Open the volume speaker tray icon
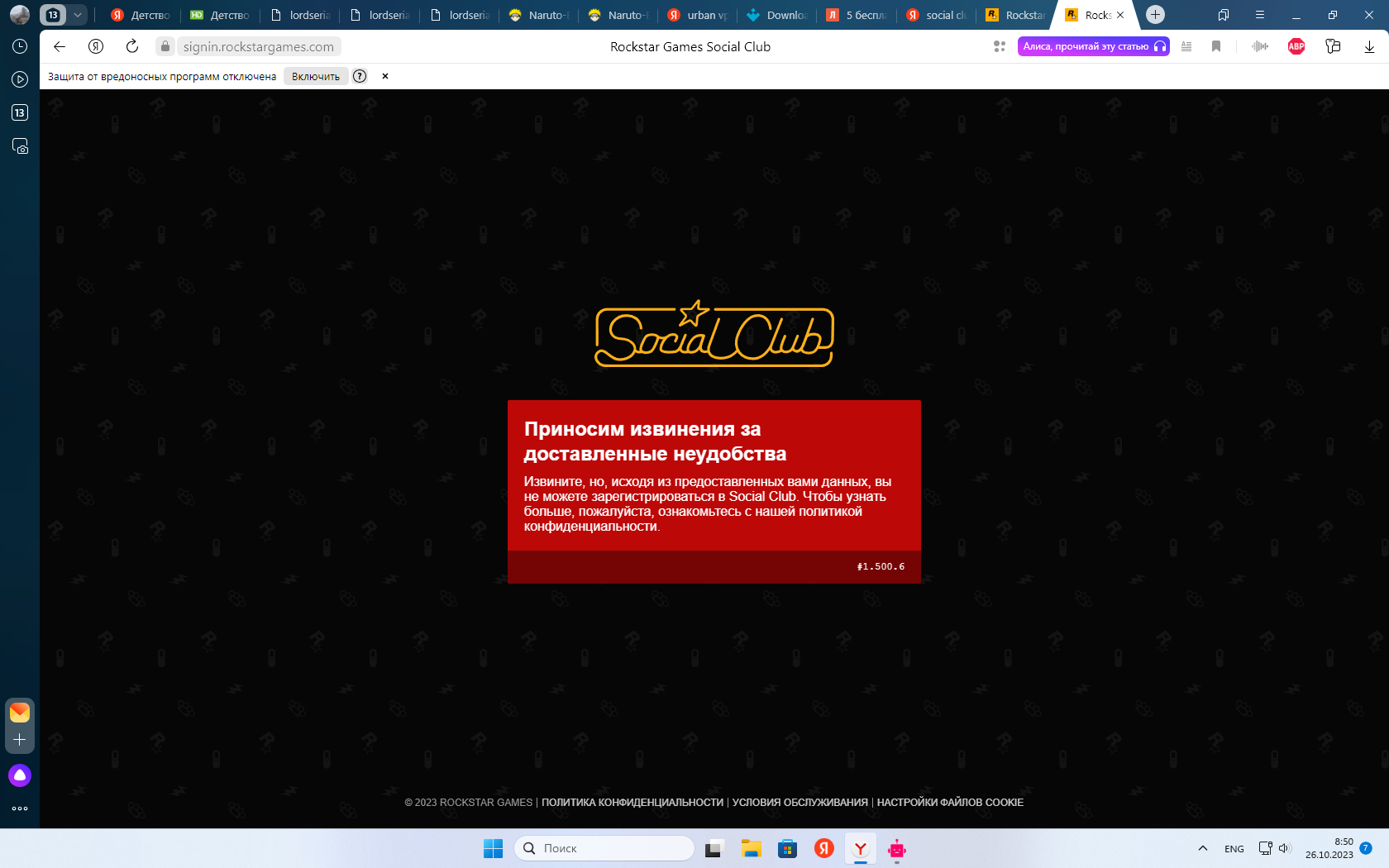The width and height of the screenshot is (1389, 868). (1285, 848)
